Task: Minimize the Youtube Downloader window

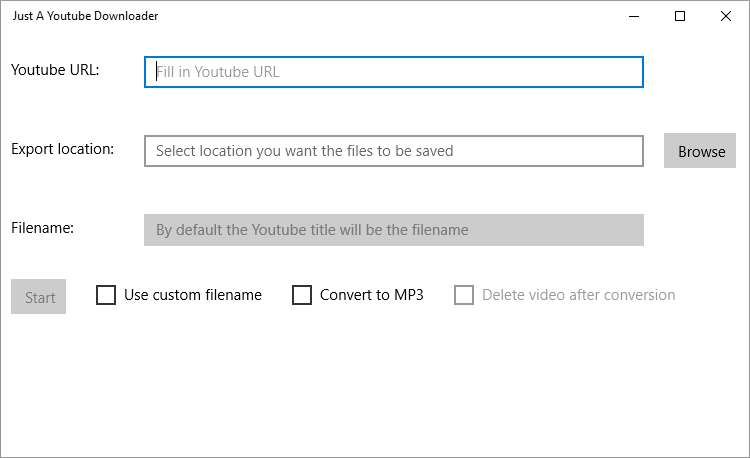Action: coord(634,16)
